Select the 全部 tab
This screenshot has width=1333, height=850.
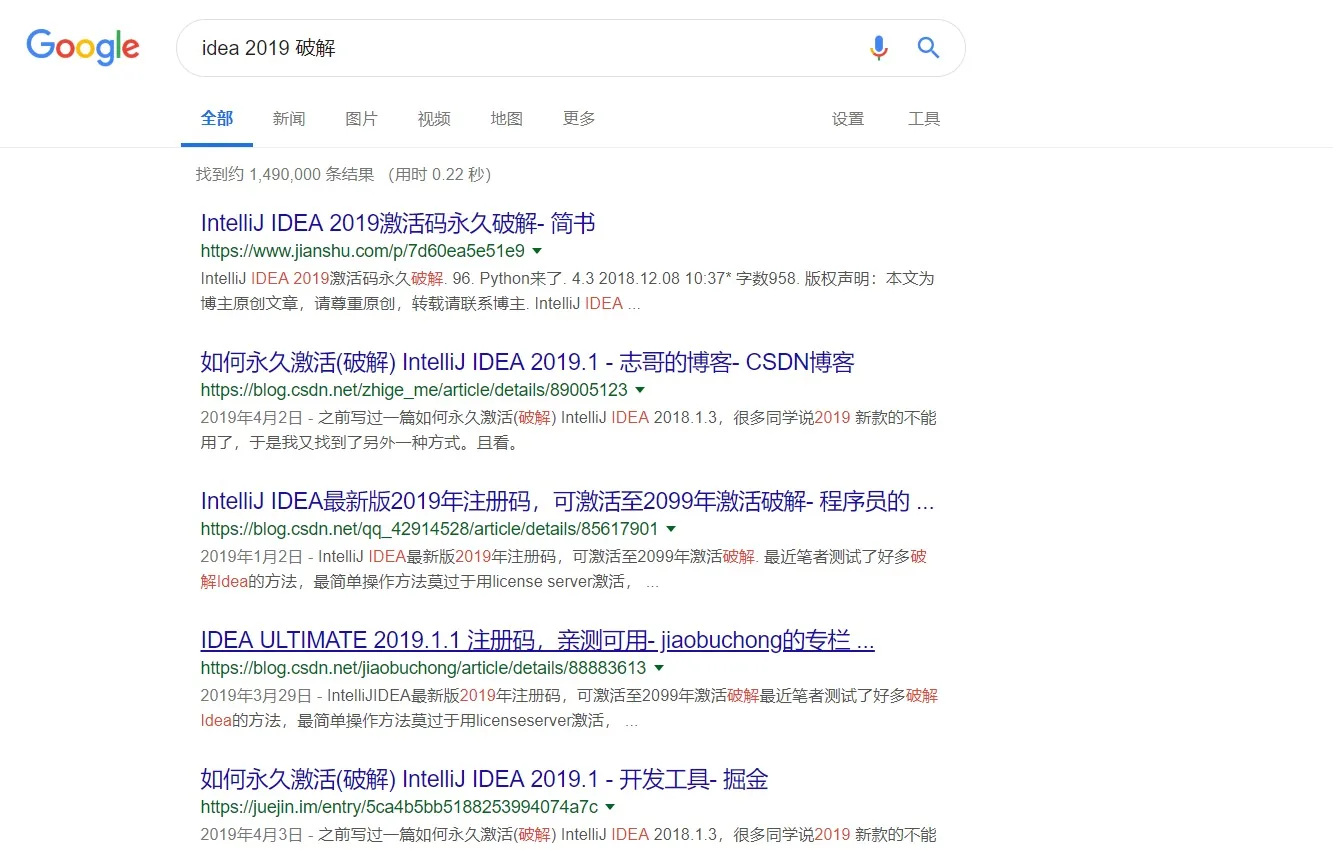(x=217, y=118)
